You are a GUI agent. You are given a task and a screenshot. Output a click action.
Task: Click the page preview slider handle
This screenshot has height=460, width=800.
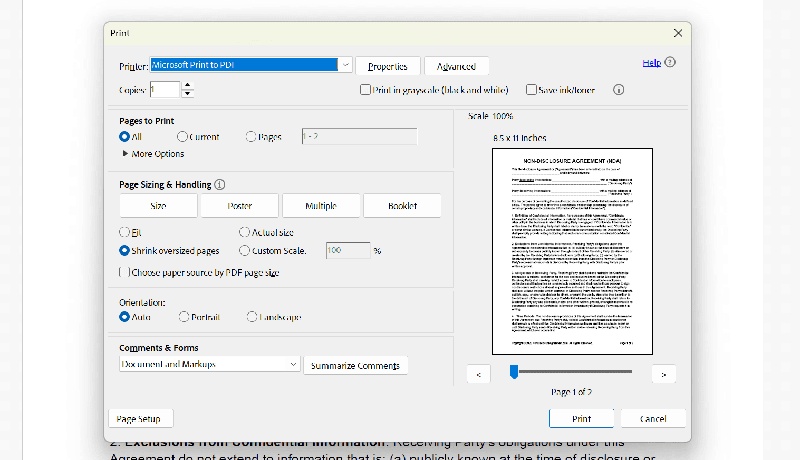pyautogui.click(x=514, y=372)
